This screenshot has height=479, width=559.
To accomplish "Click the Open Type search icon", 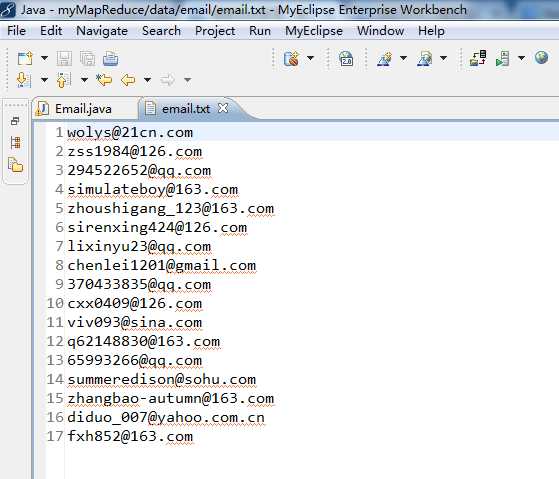I will click(385, 58).
